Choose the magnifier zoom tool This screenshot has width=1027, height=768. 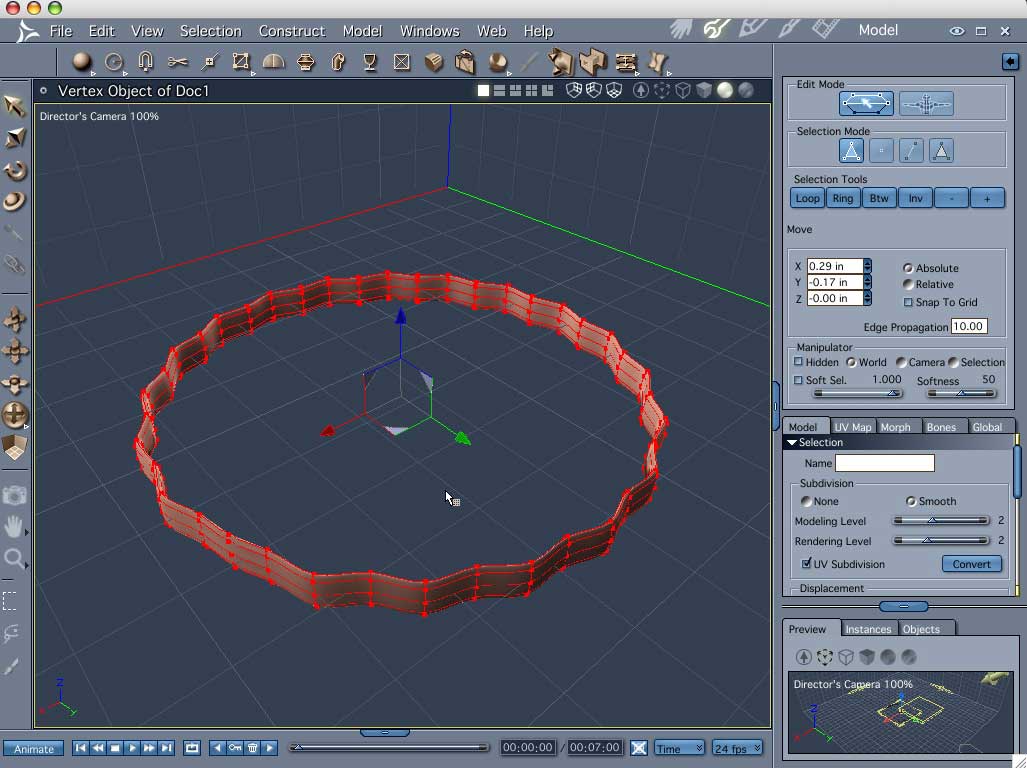click(x=13, y=558)
